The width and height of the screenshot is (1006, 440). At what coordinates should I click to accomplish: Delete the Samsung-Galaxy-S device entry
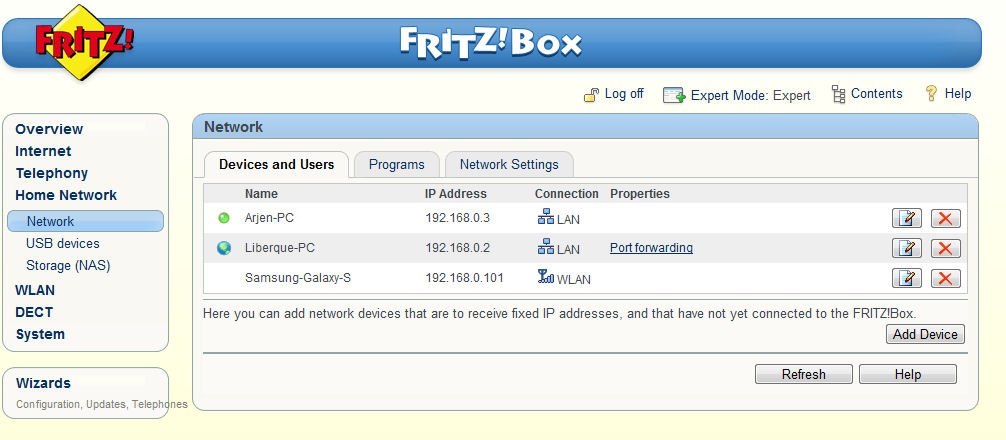[946, 278]
